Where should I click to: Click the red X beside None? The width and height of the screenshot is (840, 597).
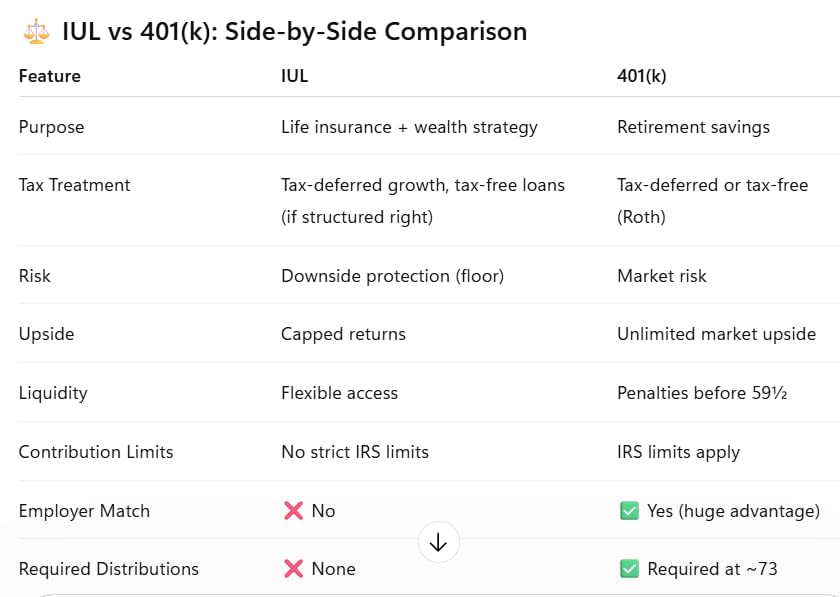pyautogui.click(x=293, y=569)
